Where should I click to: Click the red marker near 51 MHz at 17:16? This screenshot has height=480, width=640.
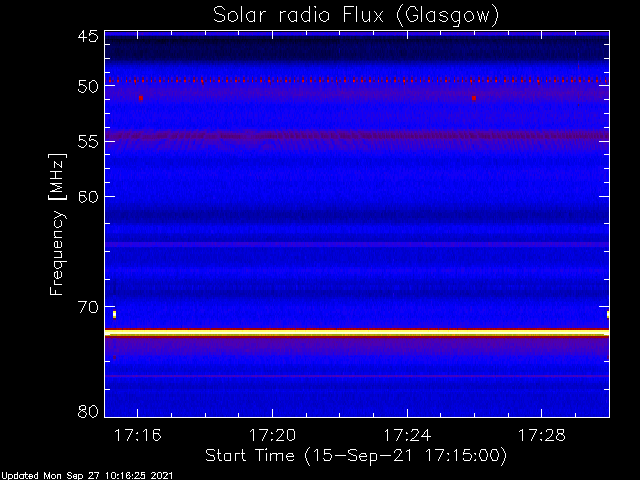[141, 98]
